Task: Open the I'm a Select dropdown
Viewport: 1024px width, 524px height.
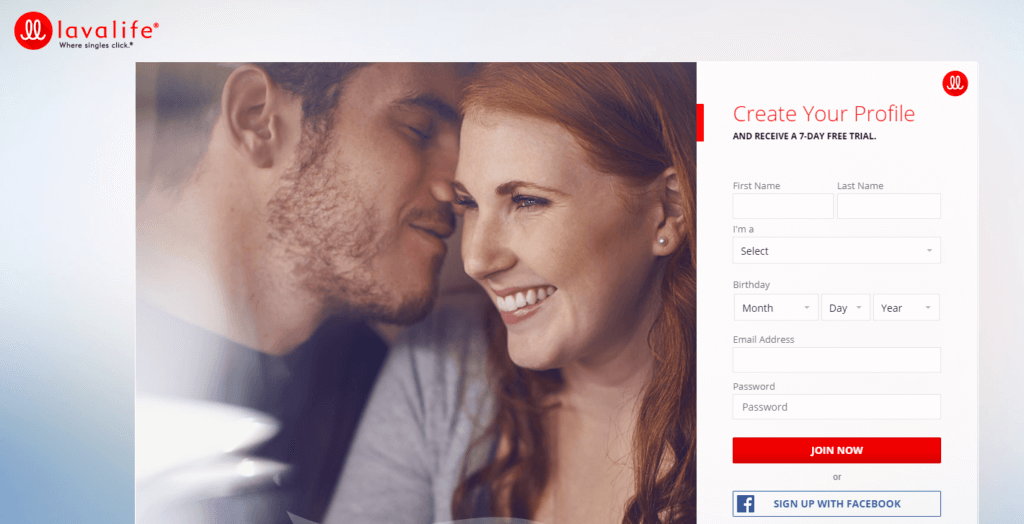Action: click(837, 251)
